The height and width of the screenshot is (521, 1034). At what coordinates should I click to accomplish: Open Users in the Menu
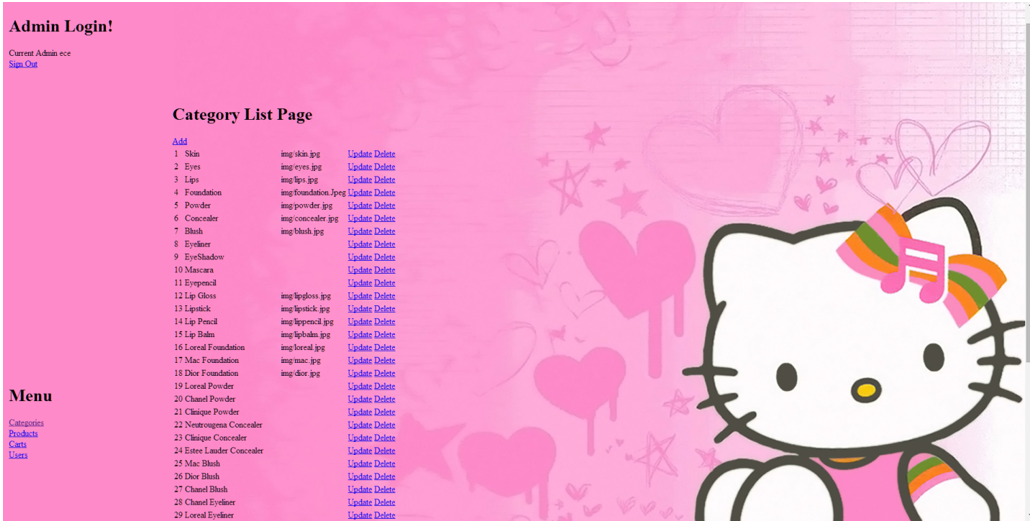point(18,455)
